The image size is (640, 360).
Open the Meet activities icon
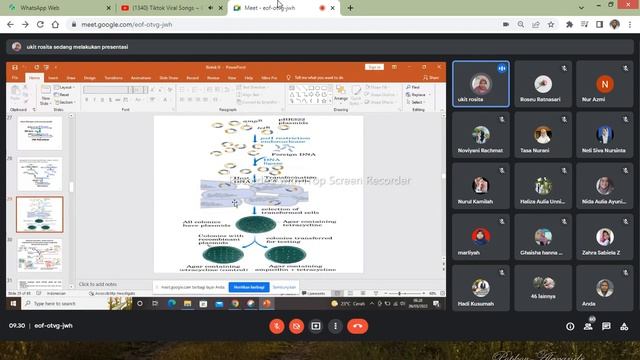624,326
